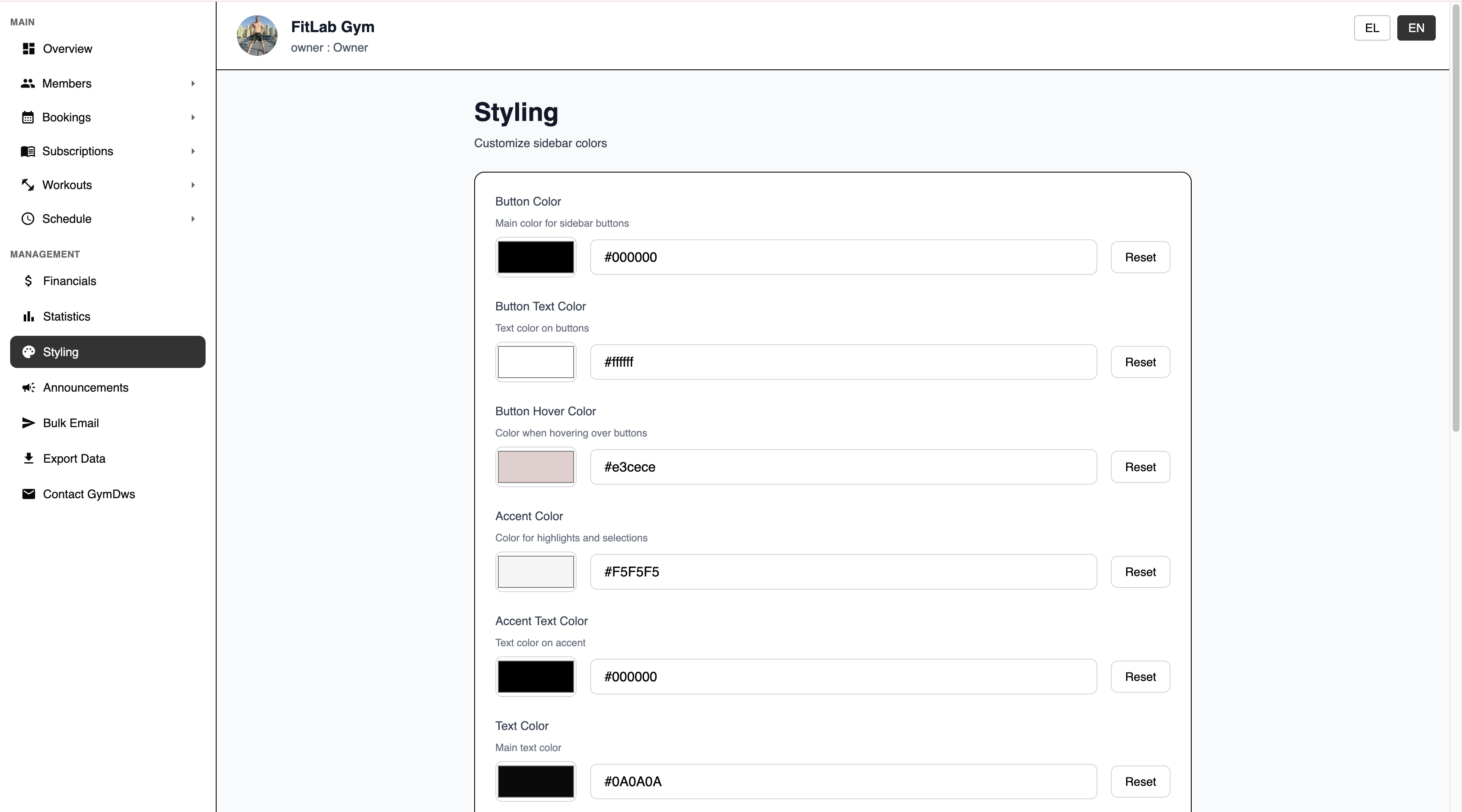Focus the Accent Text Color hex field
Viewport: 1462px width, 812px height.
[x=844, y=676]
